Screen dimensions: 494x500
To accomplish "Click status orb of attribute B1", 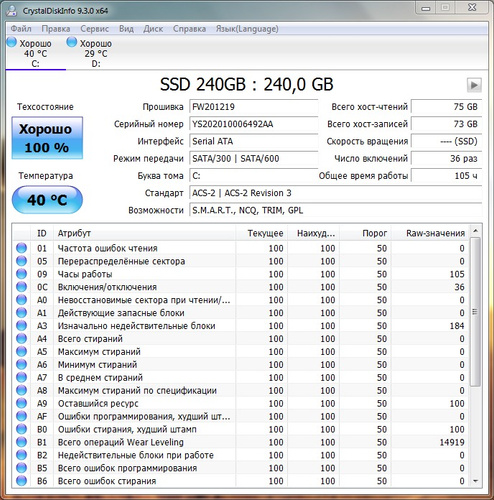I will pyautogui.click(x=22, y=442).
